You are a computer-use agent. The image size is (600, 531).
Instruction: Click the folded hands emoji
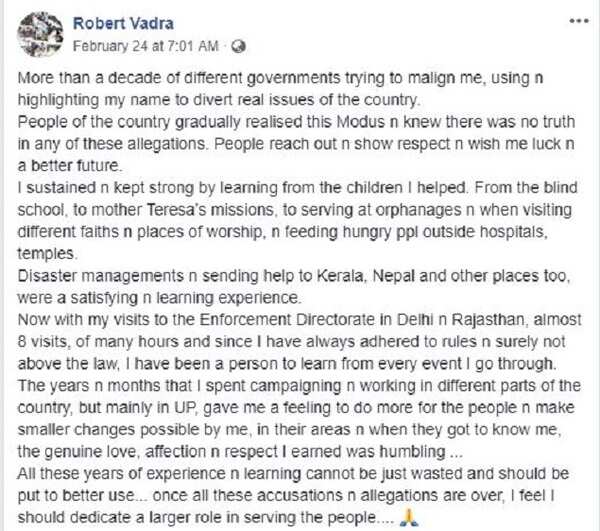(x=408, y=518)
